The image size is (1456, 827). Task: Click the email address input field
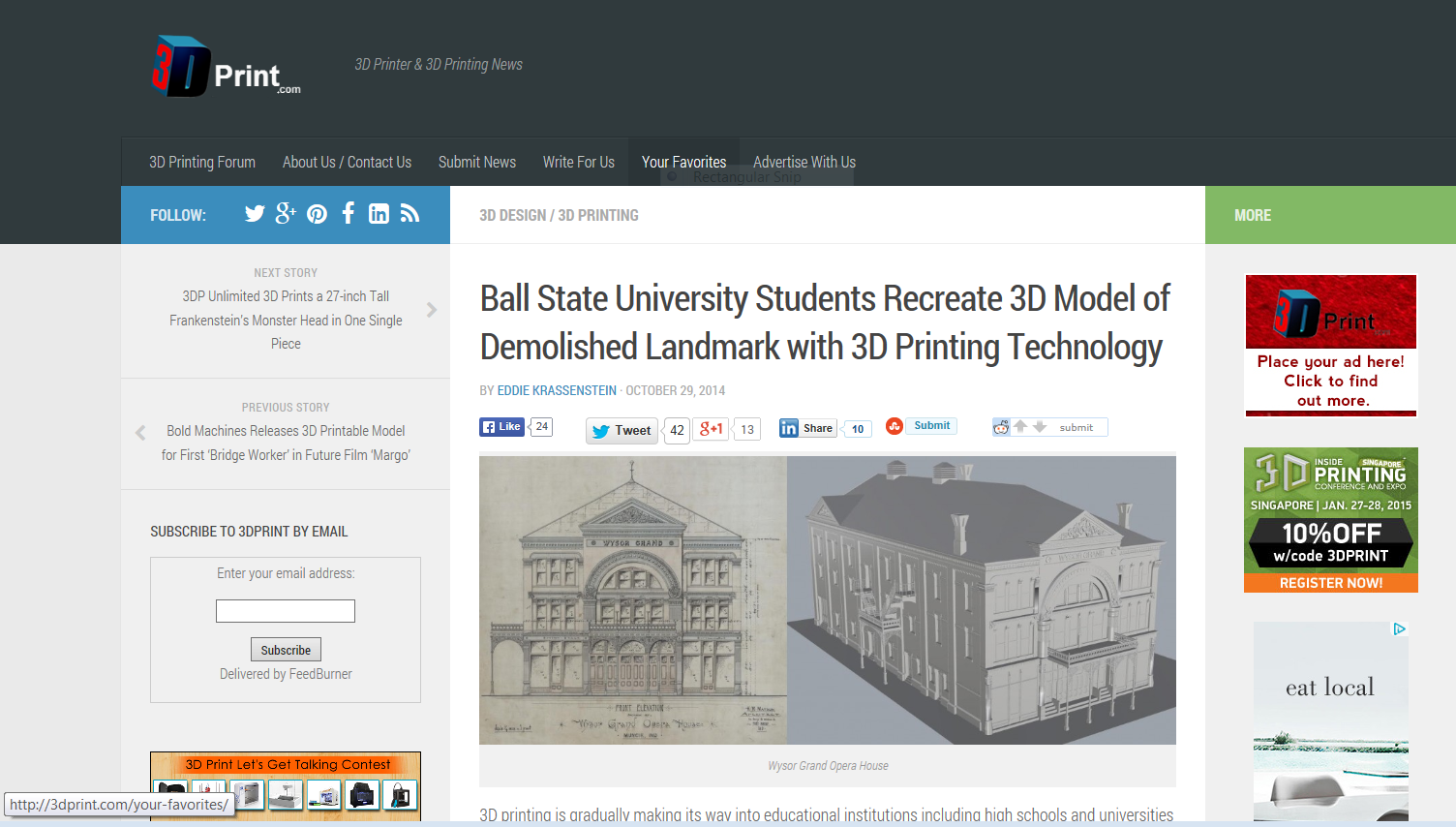[x=286, y=611]
